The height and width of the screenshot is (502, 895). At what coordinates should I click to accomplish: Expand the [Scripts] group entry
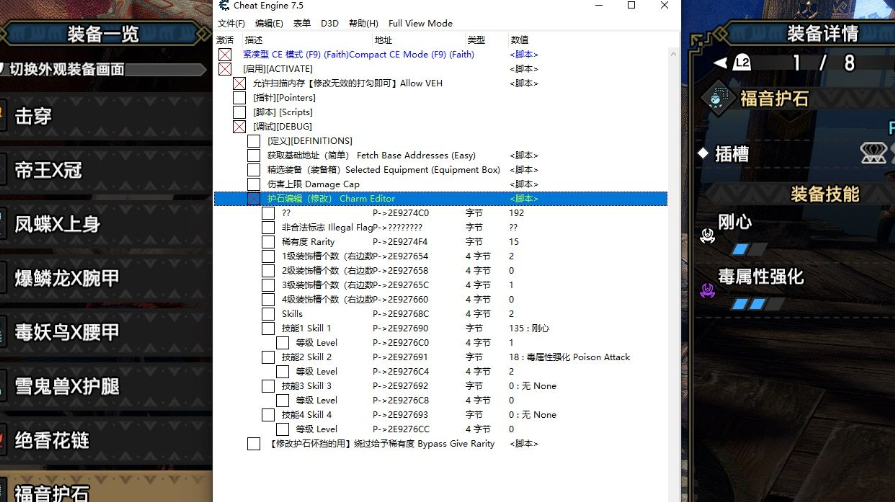(x=239, y=112)
